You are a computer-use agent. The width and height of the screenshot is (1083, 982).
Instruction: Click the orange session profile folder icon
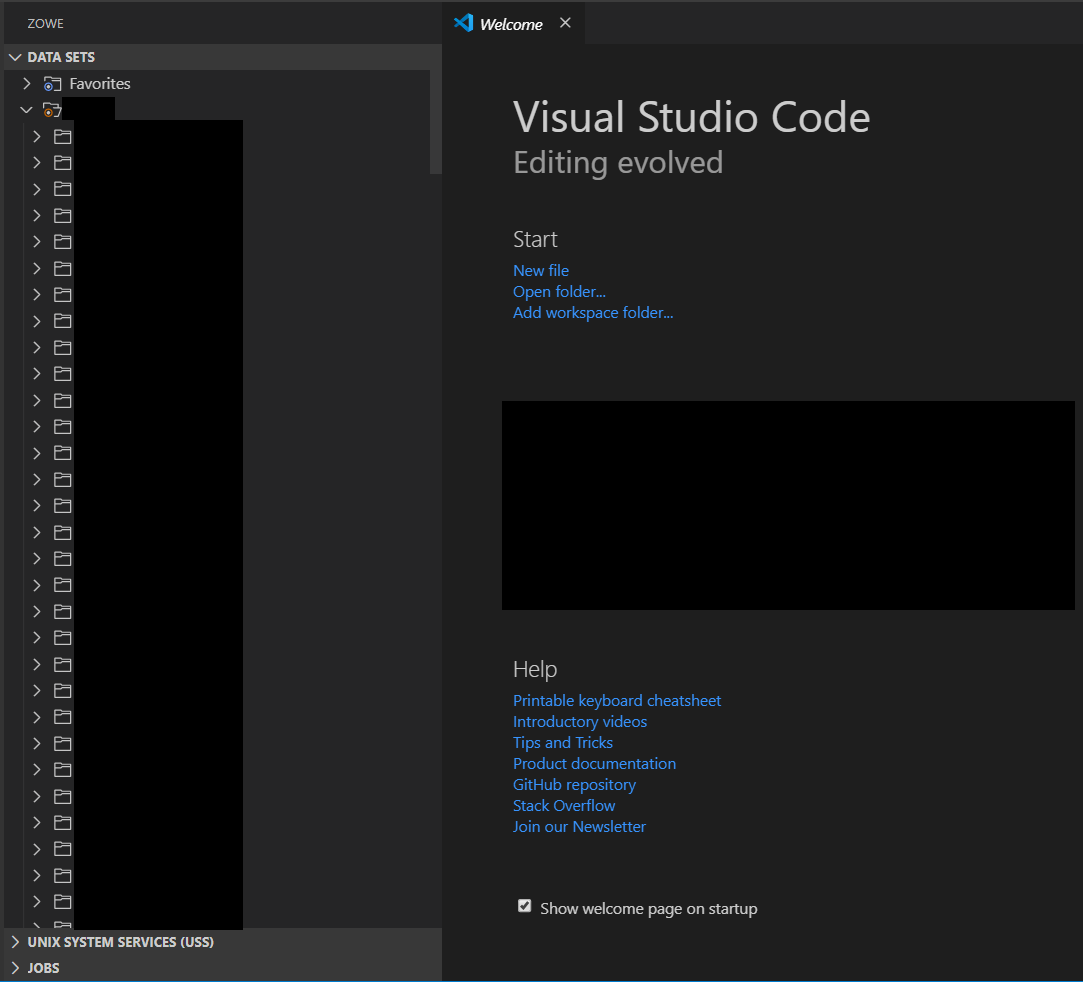[52, 110]
